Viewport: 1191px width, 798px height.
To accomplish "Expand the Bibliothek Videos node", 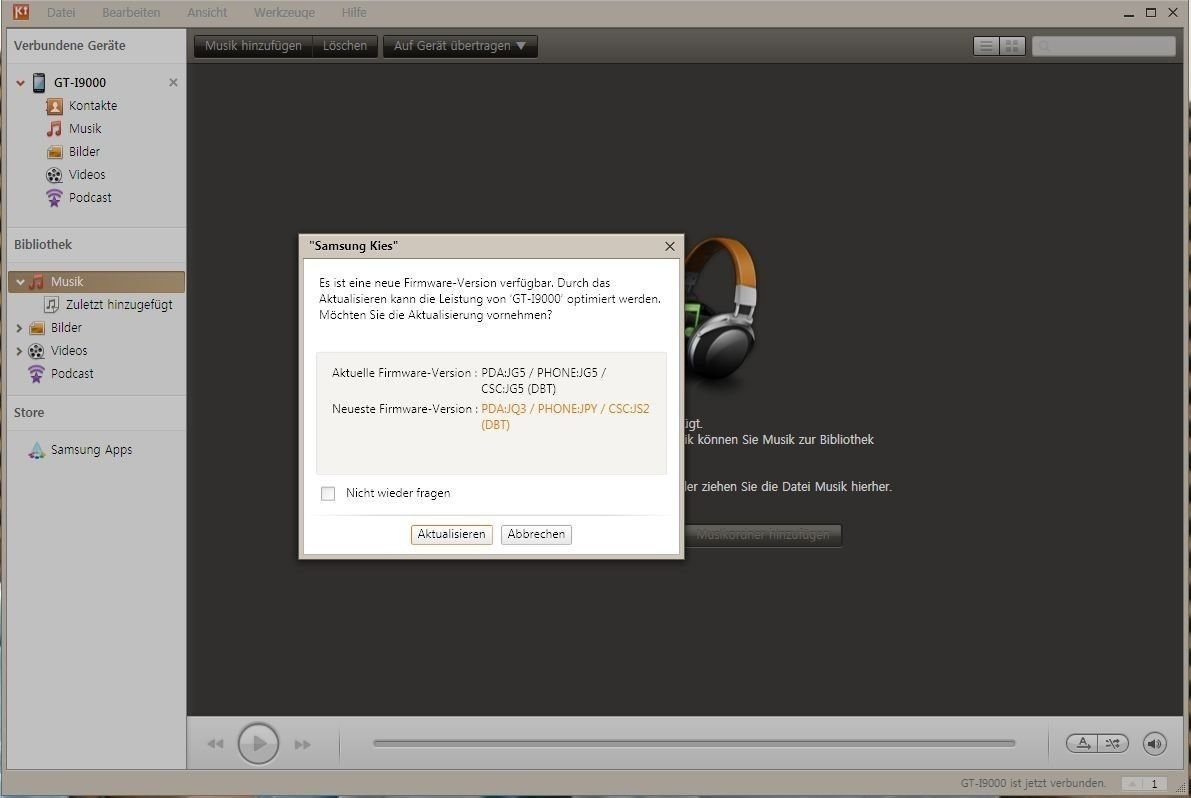I will click(19, 351).
